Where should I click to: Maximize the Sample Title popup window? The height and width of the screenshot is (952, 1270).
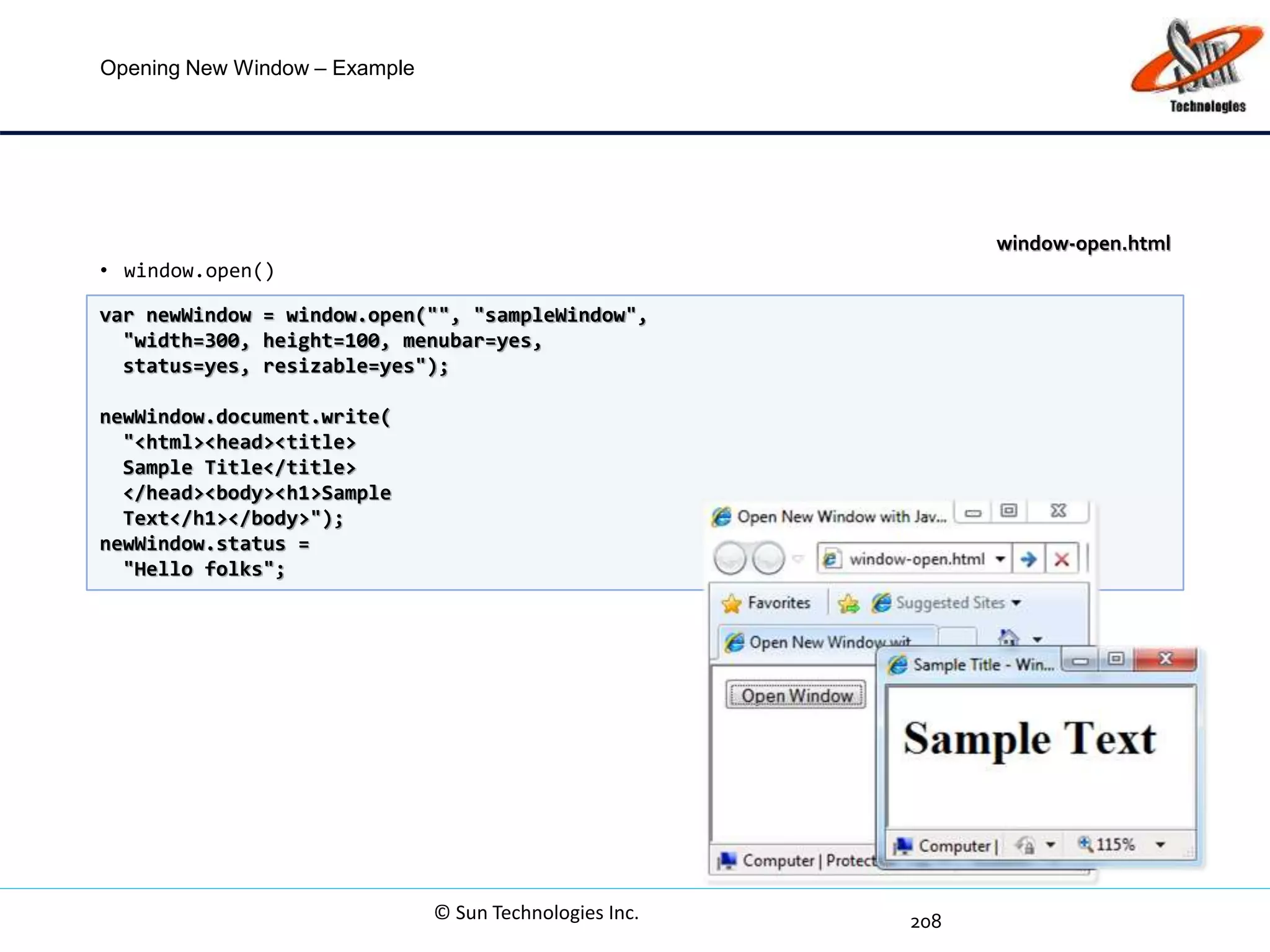tap(1116, 659)
